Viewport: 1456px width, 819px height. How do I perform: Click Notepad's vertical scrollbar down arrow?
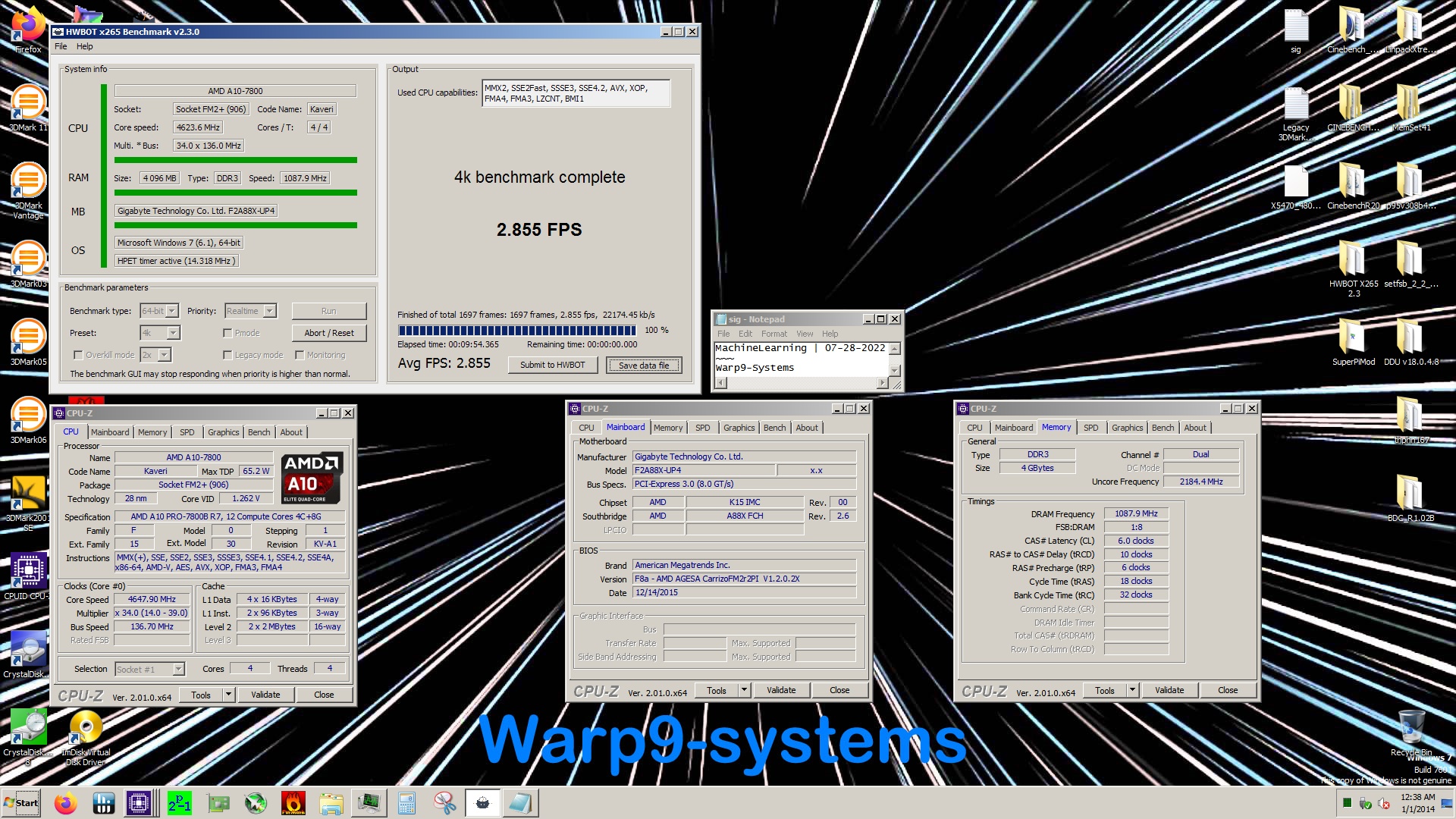click(x=895, y=370)
